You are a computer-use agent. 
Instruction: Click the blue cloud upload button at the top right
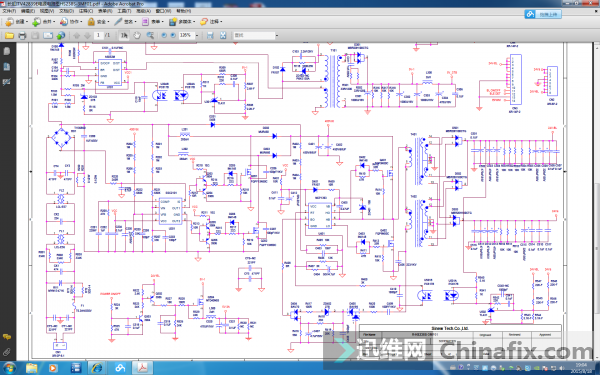pos(543,14)
